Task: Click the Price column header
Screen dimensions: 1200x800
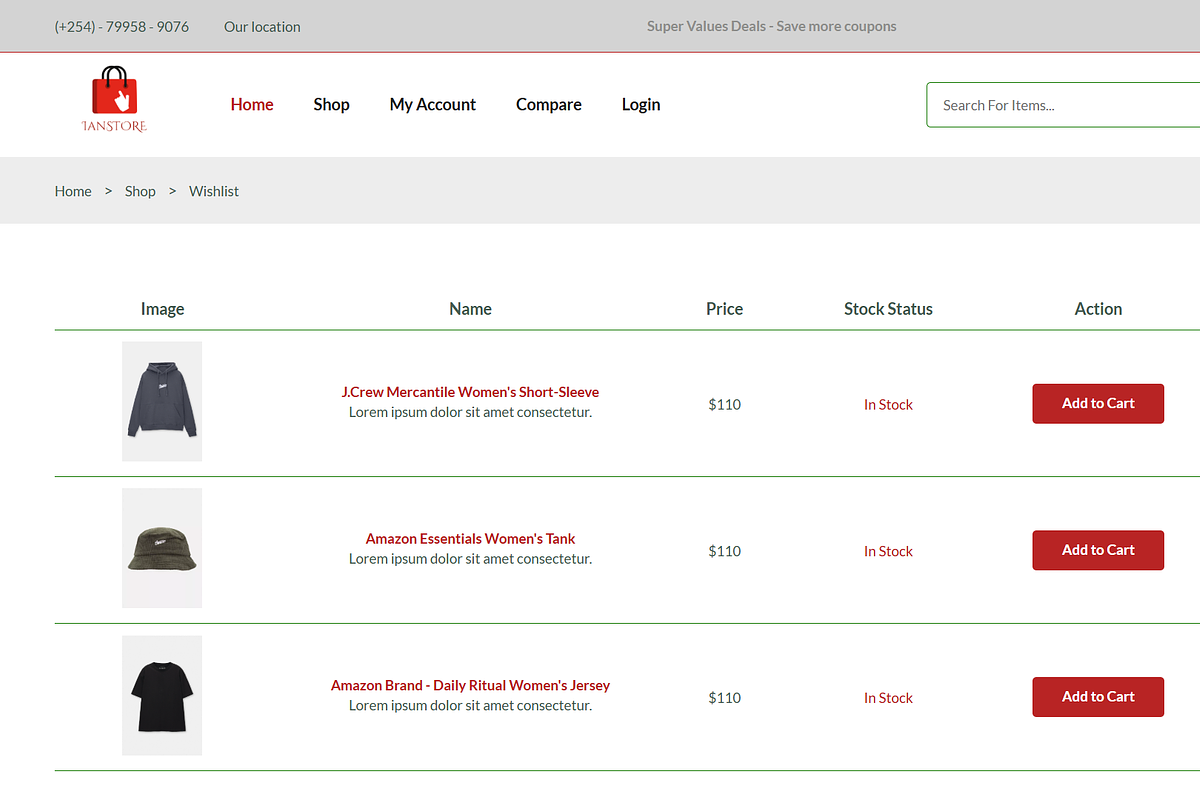Action: point(724,309)
